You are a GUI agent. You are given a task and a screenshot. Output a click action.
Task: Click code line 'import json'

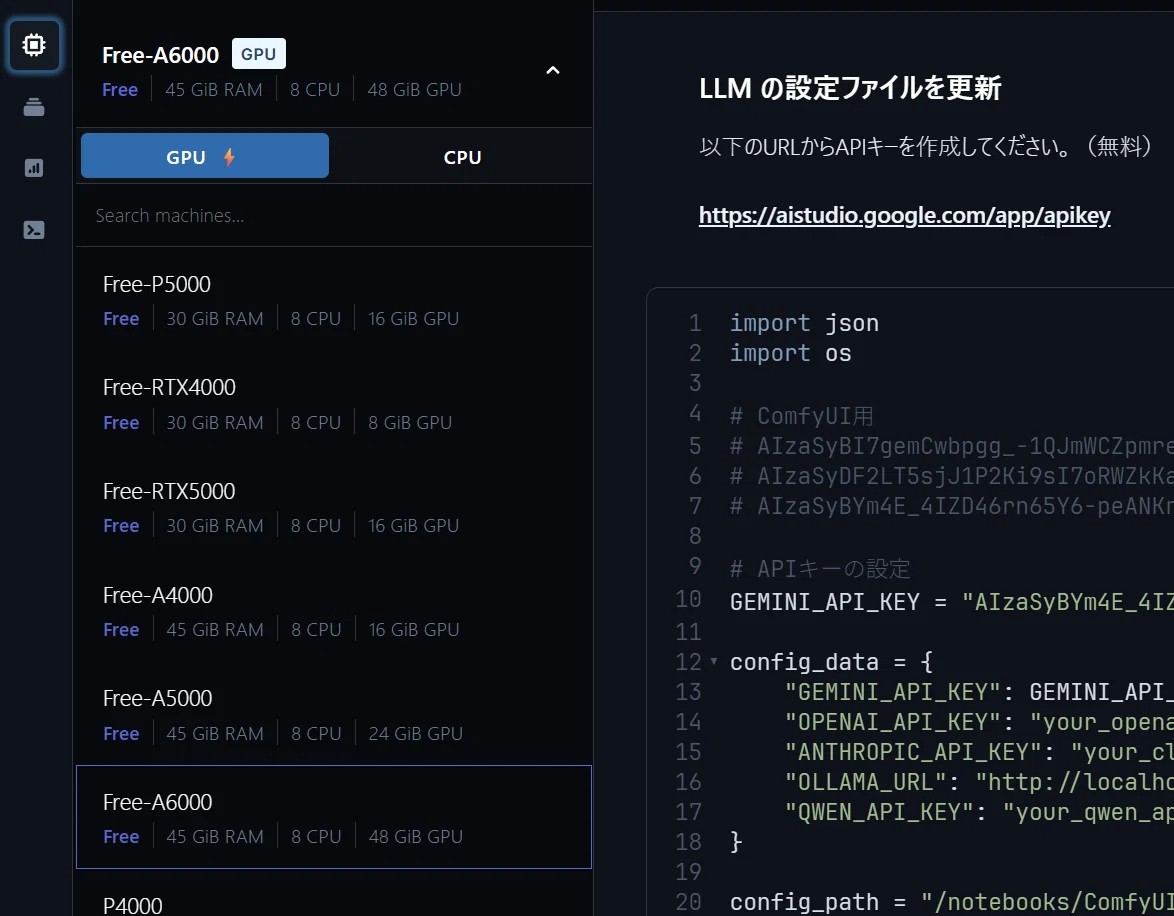804,323
